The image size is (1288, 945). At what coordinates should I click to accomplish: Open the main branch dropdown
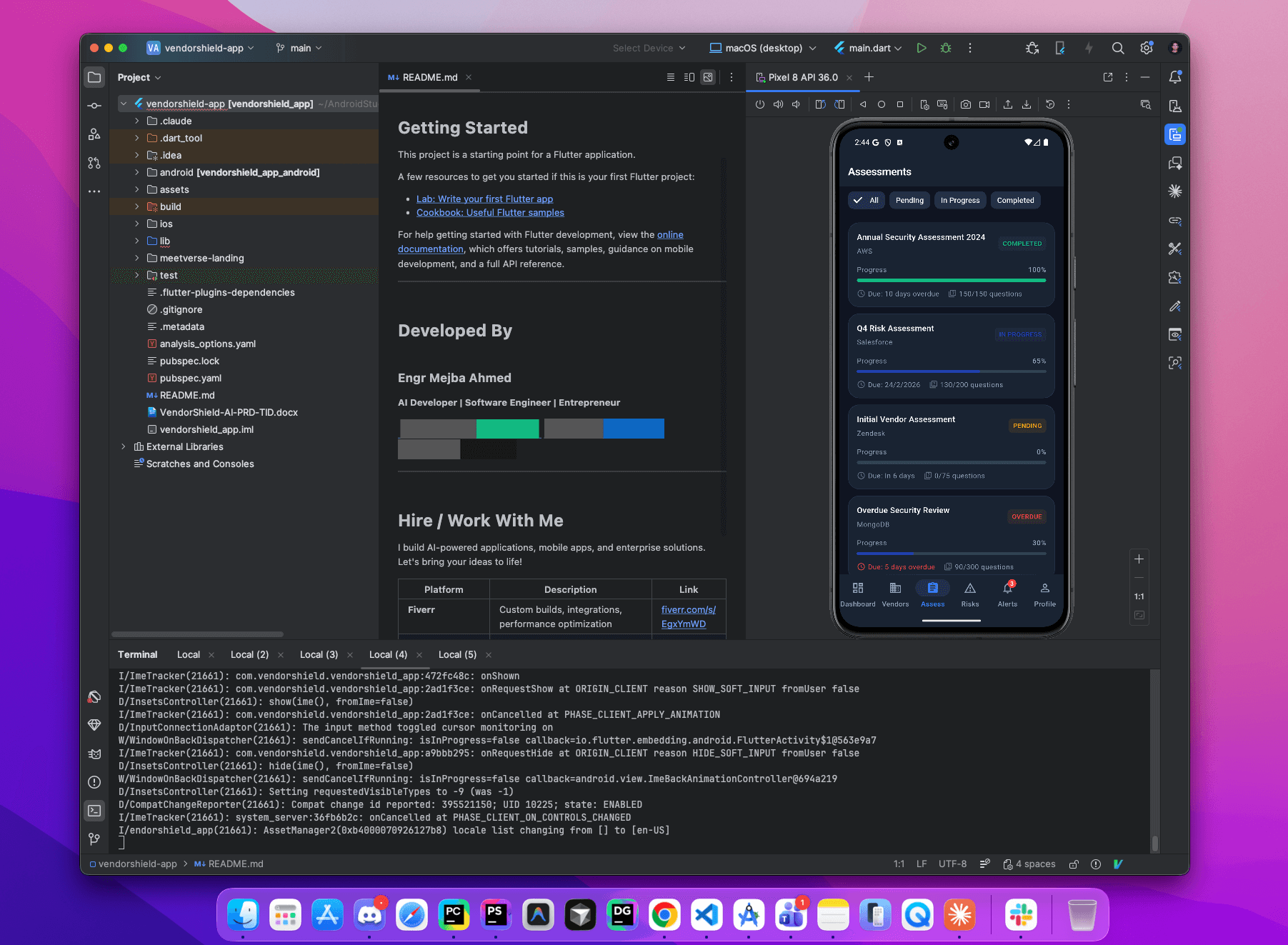click(299, 48)
